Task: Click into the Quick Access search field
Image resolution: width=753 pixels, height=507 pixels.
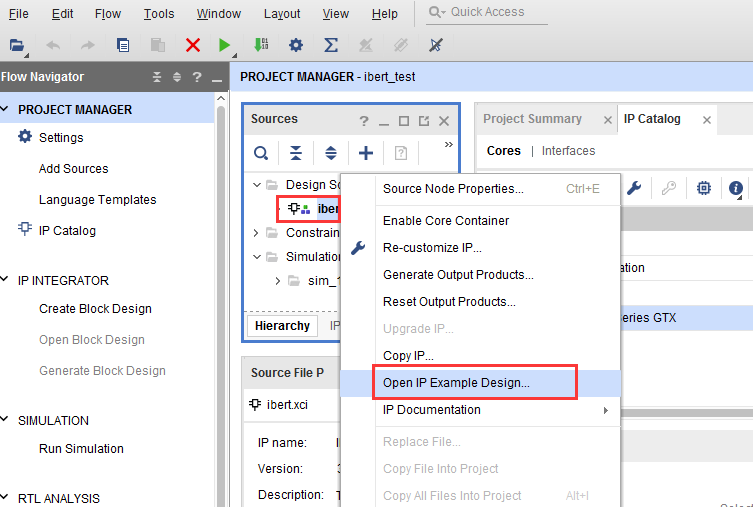Action: 487,12
